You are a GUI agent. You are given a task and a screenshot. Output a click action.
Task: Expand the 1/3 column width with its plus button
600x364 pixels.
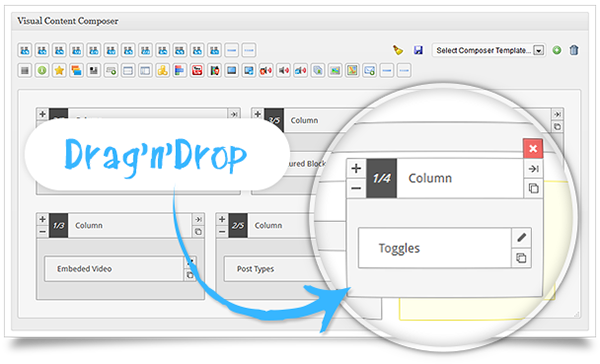[x=42, y=219]
